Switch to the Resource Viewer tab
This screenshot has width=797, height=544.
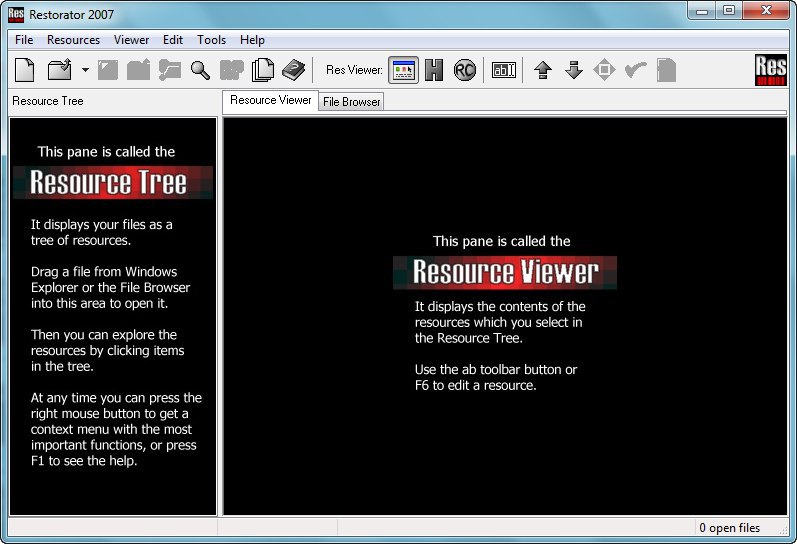click(x=270, y=100)
